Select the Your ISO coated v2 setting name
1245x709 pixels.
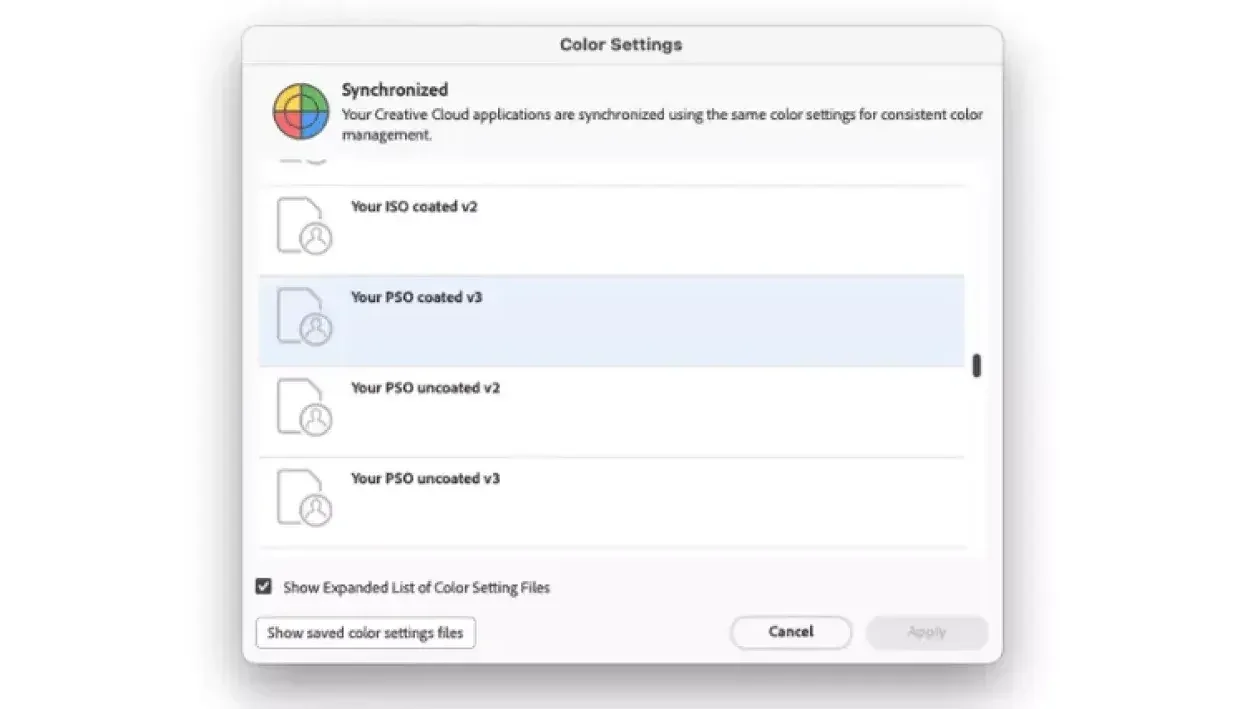click(414, 207)
